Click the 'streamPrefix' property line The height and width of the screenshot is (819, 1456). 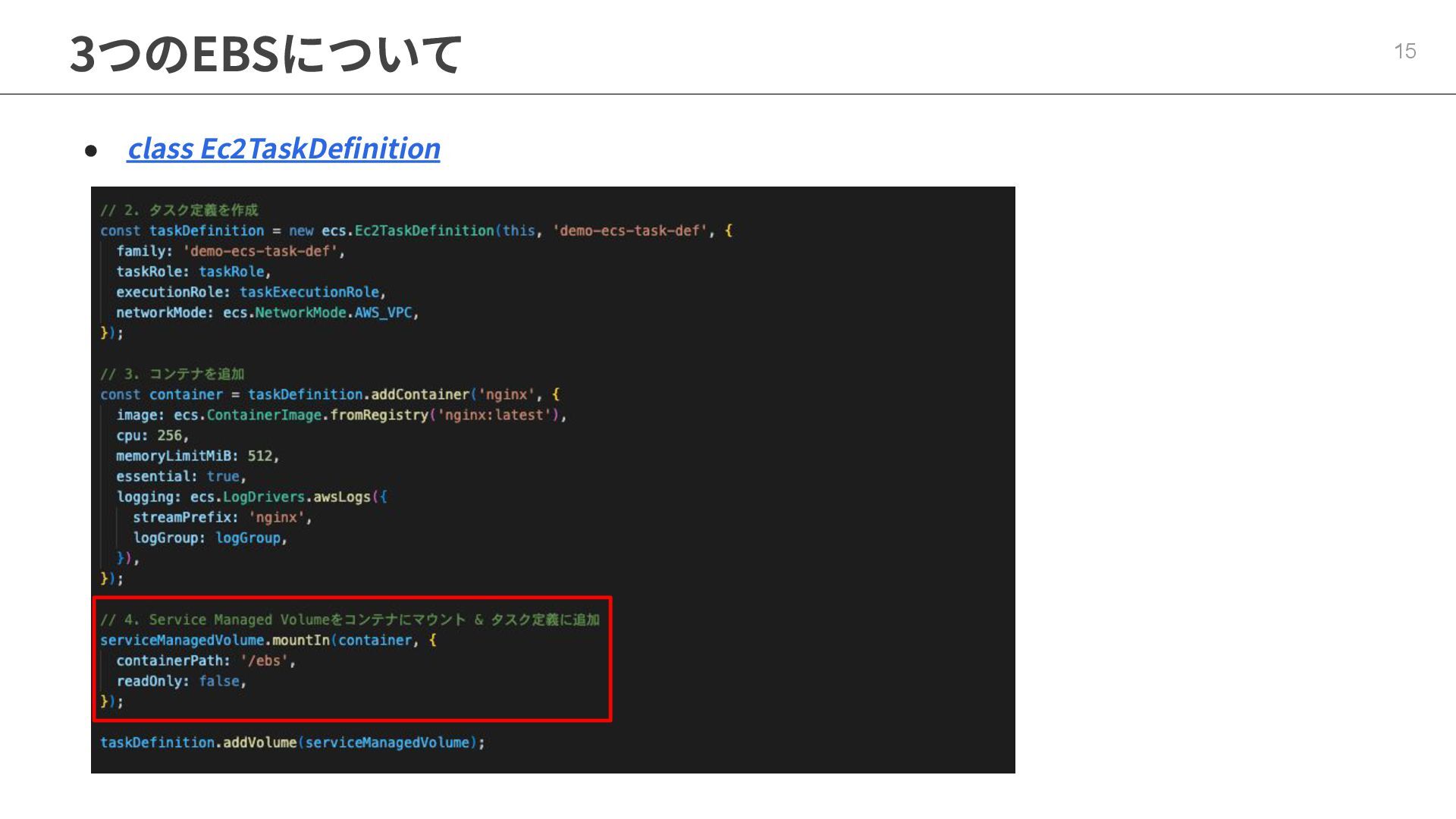click(x=221, y=517)
